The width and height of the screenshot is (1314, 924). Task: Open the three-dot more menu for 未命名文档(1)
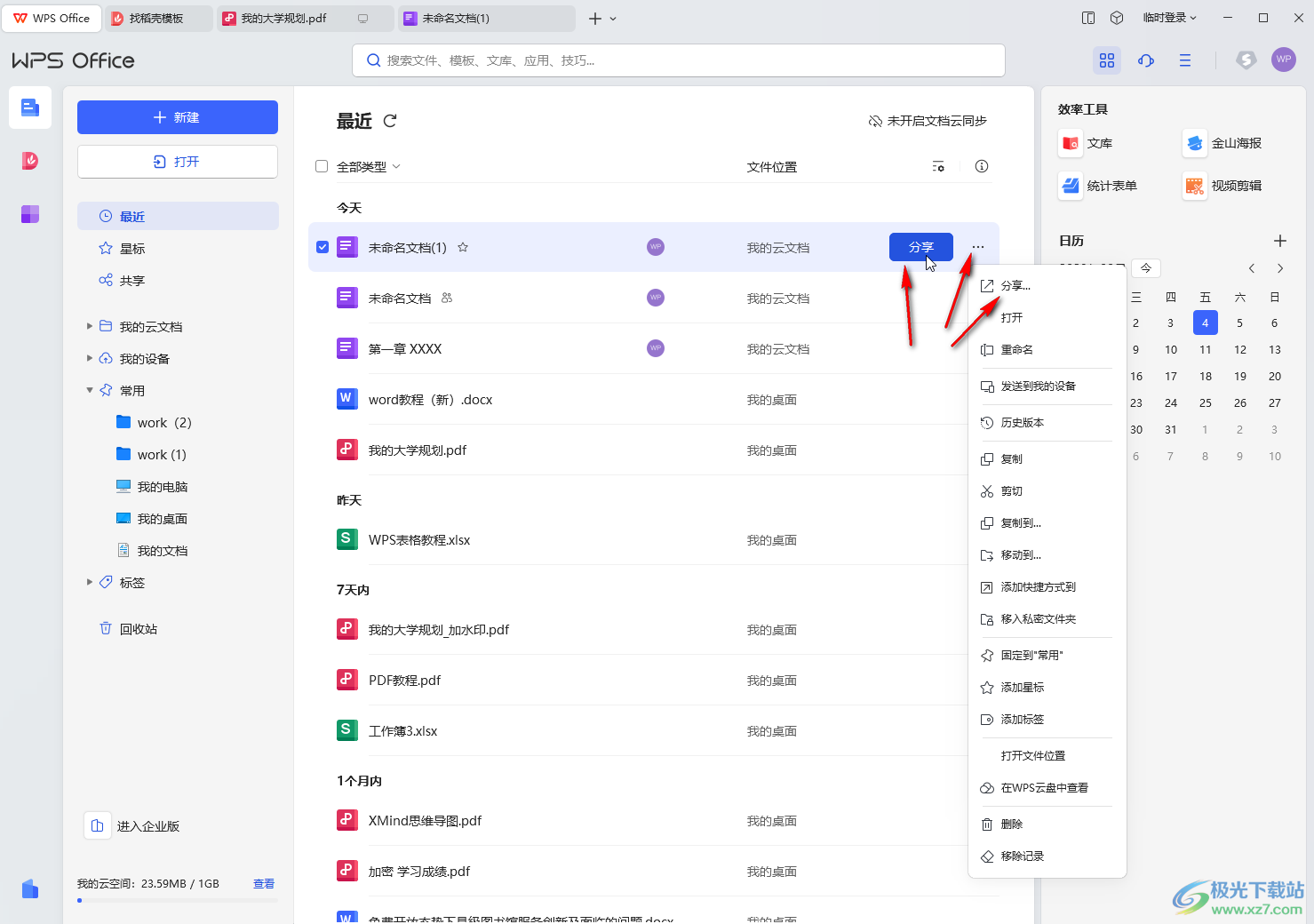coord(978,247)
